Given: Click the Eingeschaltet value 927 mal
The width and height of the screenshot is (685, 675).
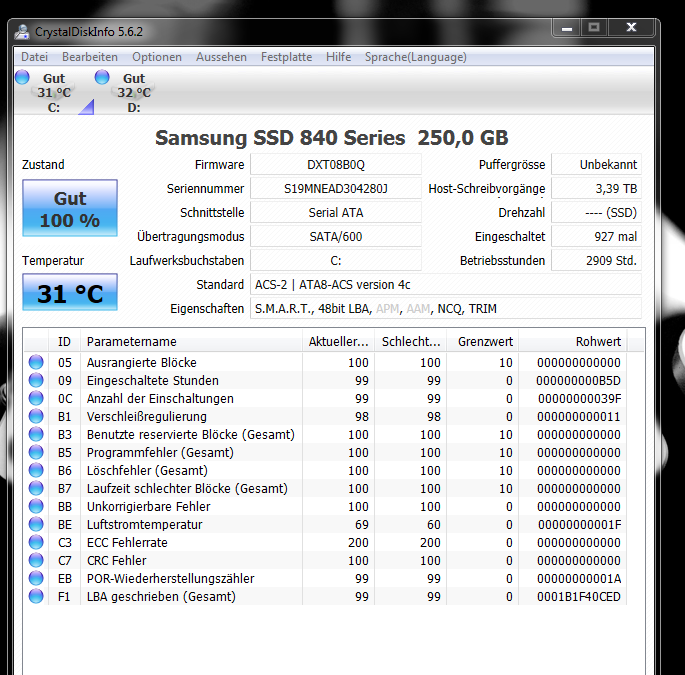Looking at the screenshot, I should coord(596,237).
